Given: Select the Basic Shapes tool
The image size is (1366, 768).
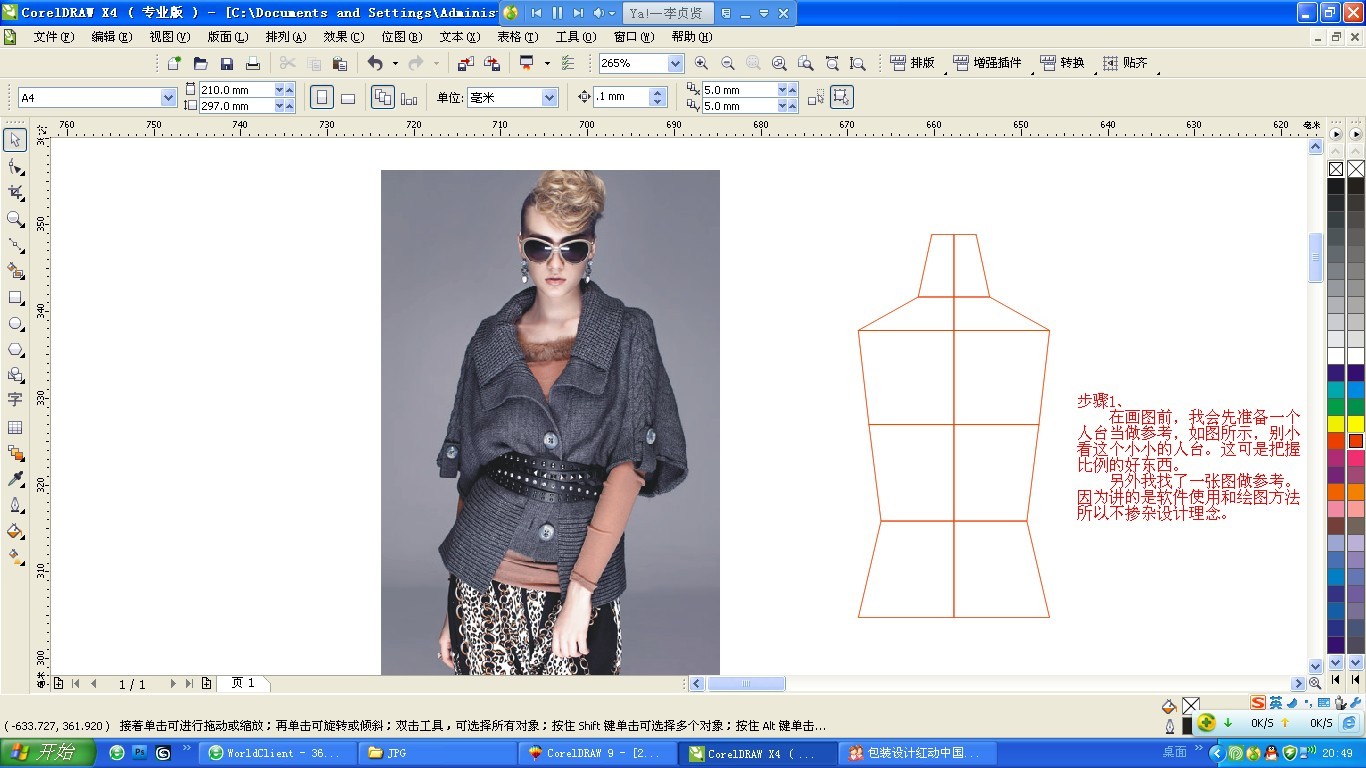Looking at the screenshot, I should [15, 375].
